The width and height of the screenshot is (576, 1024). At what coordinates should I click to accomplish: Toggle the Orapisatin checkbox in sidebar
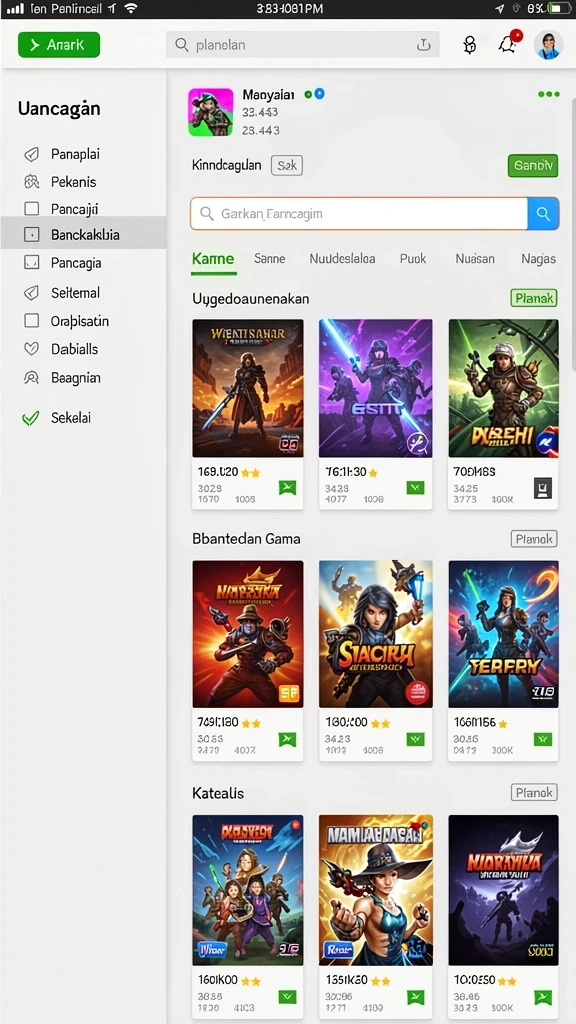tap(31, 321)
